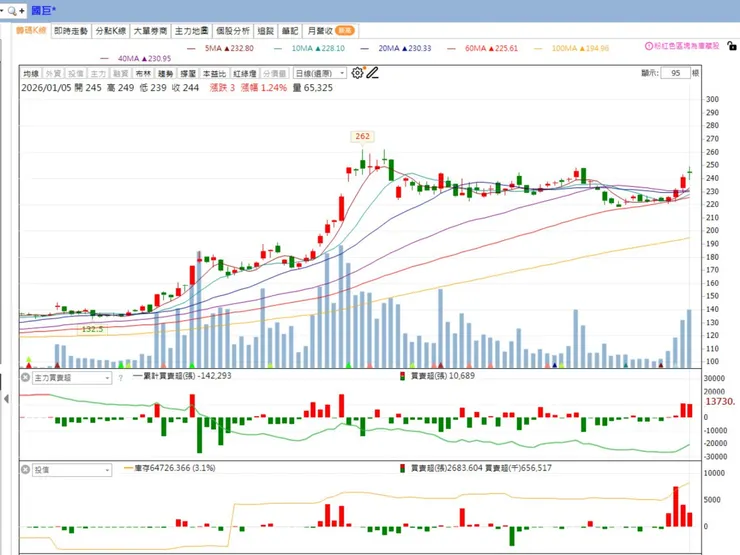Switch to the 即時走勢 tab
Image resolution: width=740 pixels, height=555 pixels.
[71, 31]
